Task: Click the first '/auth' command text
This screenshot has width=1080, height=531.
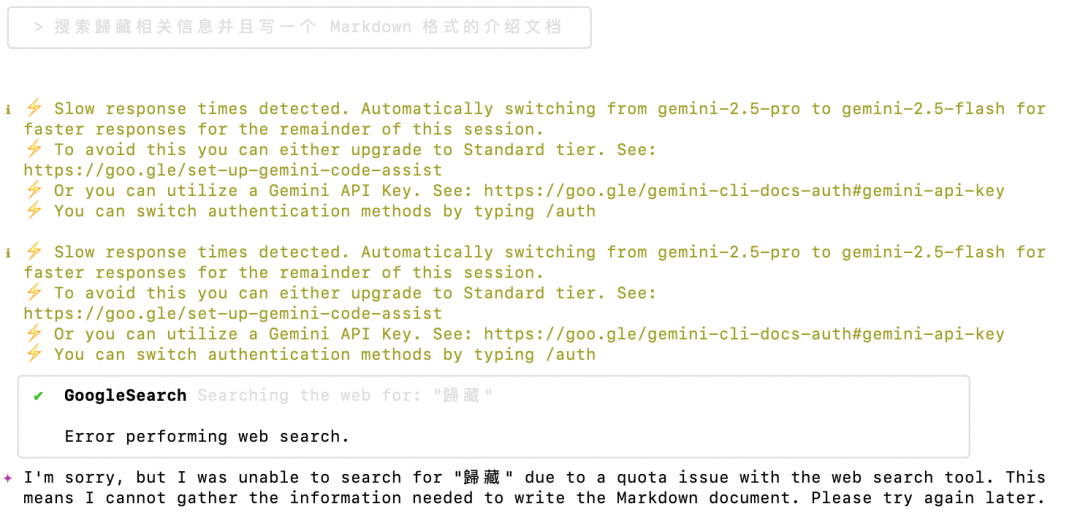Action: point(570,211)
